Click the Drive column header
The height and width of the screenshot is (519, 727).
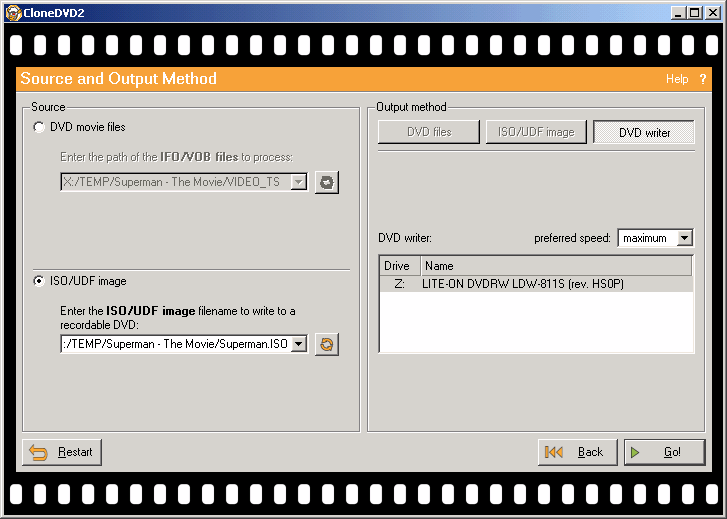pyautogui.click(x=400, y=266)
